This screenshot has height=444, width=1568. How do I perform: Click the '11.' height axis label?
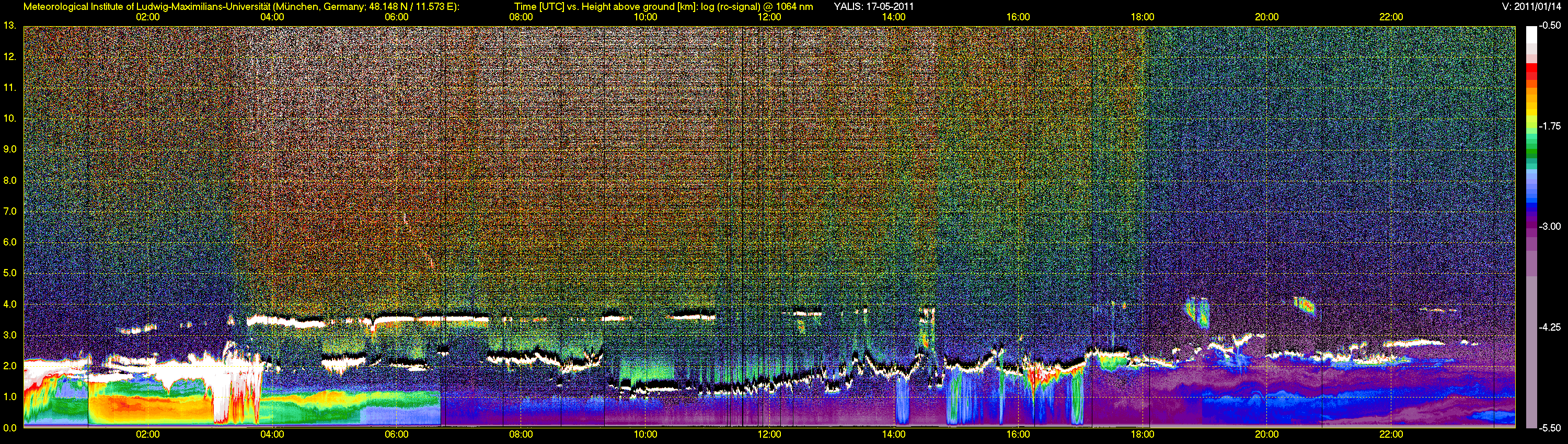click(9, 88)
